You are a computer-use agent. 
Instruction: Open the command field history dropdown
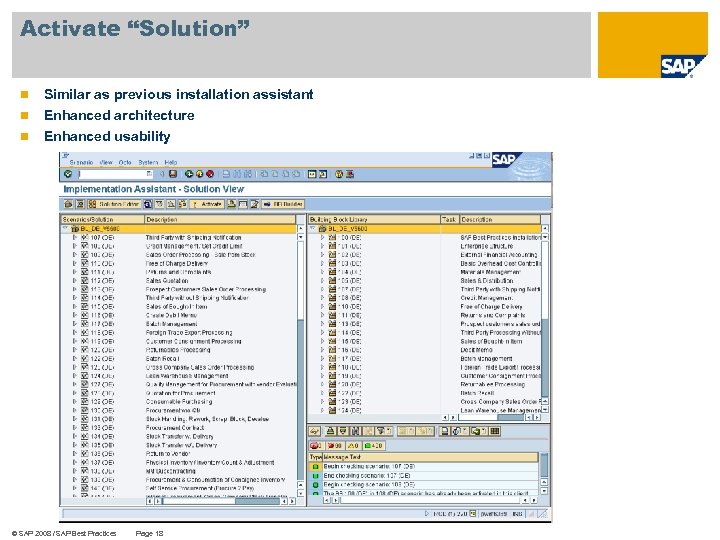[149, 174]
